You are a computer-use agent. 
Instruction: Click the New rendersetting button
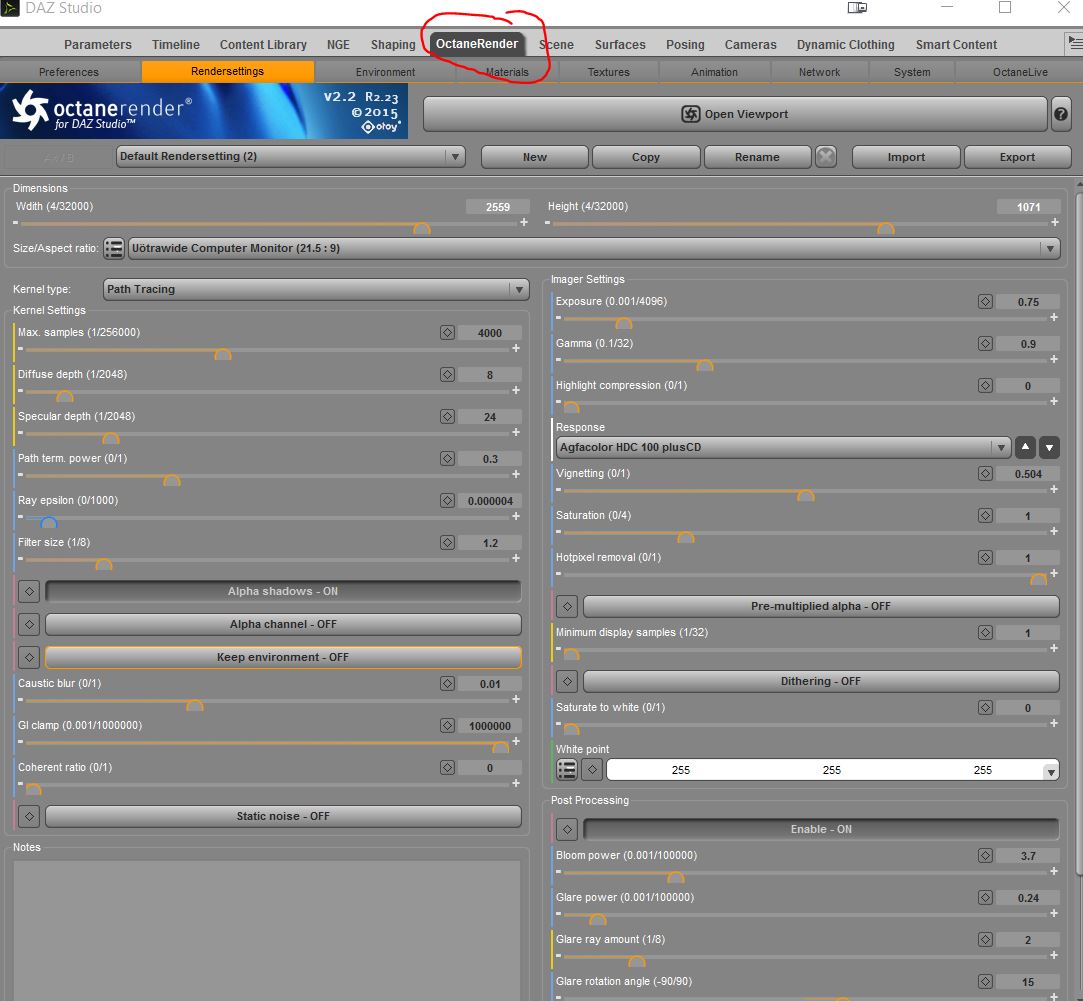[x=535, y=157]
